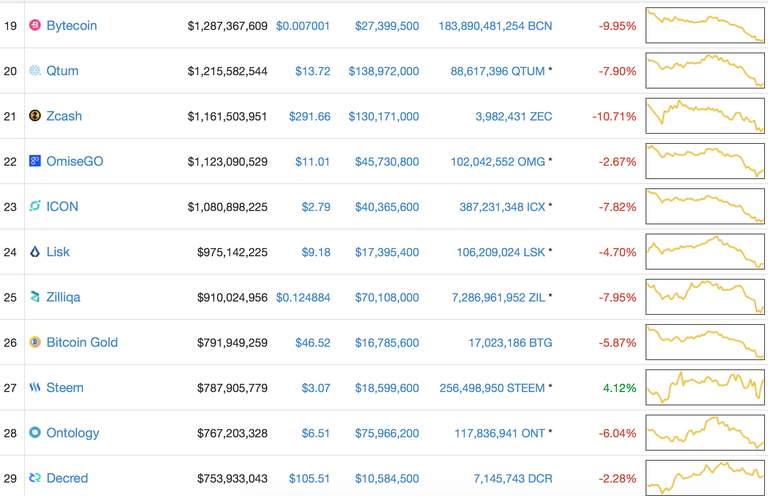
Task: Open the Zilliqa coin page link
Action: coord(63,297)
